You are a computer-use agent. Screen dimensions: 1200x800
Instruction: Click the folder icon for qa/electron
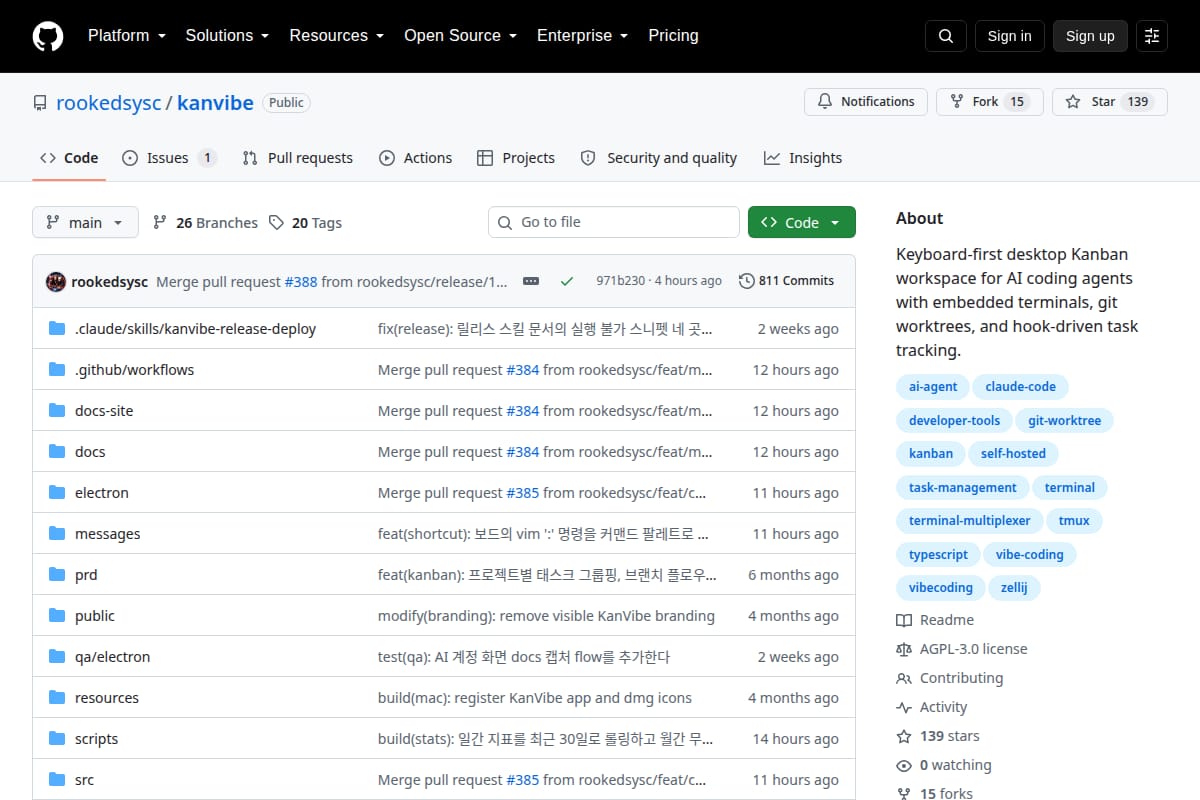(57, 657)
